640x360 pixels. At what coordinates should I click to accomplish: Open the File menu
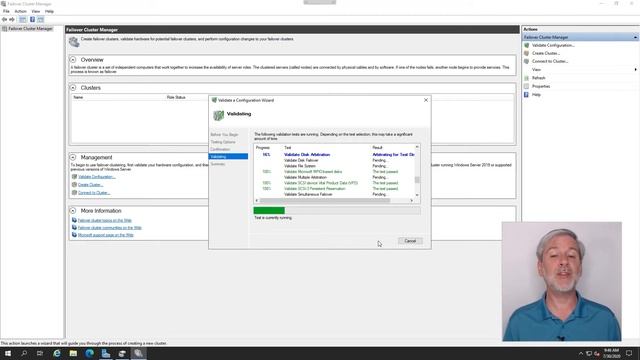point(6,11)
